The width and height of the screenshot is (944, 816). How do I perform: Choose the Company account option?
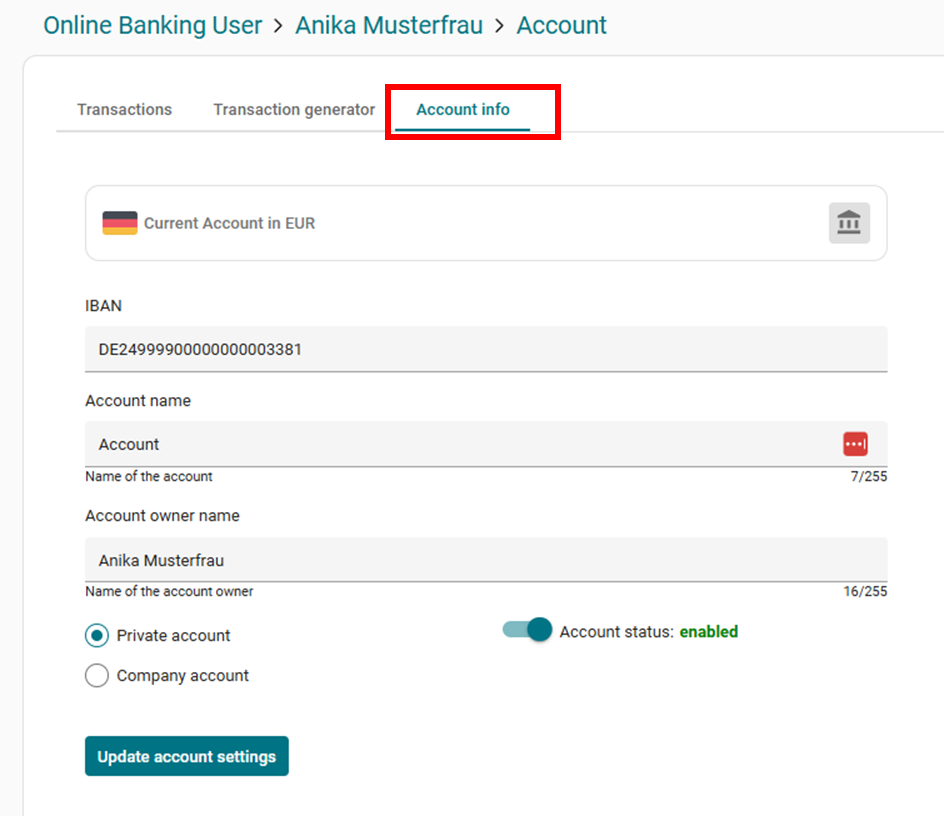pyautogui.click(x=97, y=676)
